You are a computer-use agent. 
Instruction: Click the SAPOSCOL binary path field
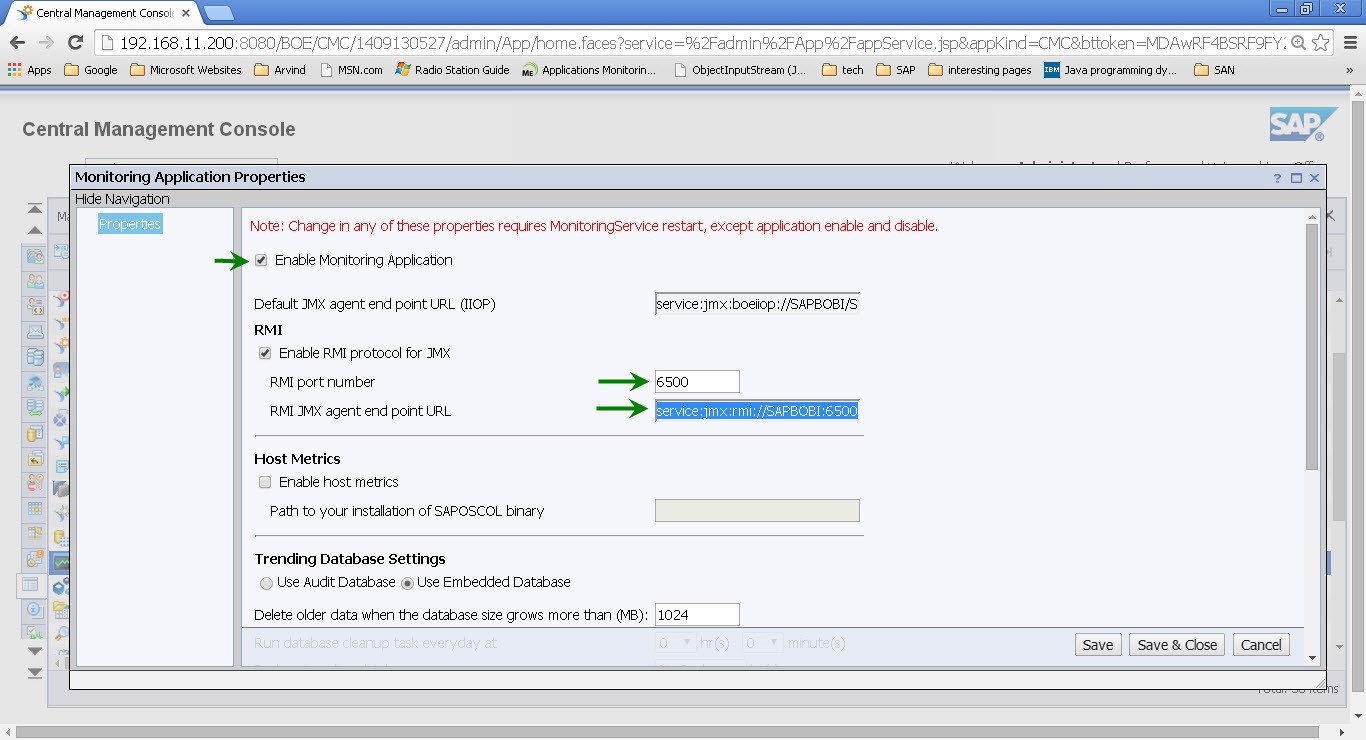757,511
